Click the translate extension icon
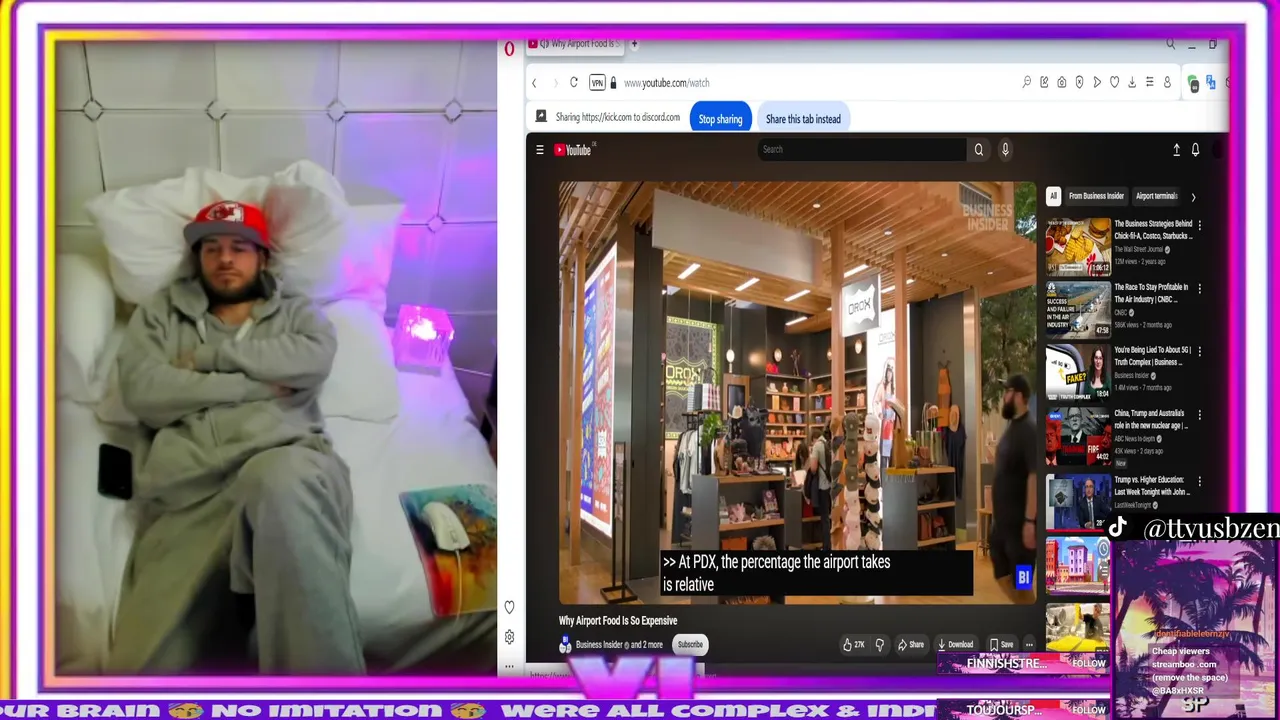This screenshot has width=1280, height=720. point(1211,83)
